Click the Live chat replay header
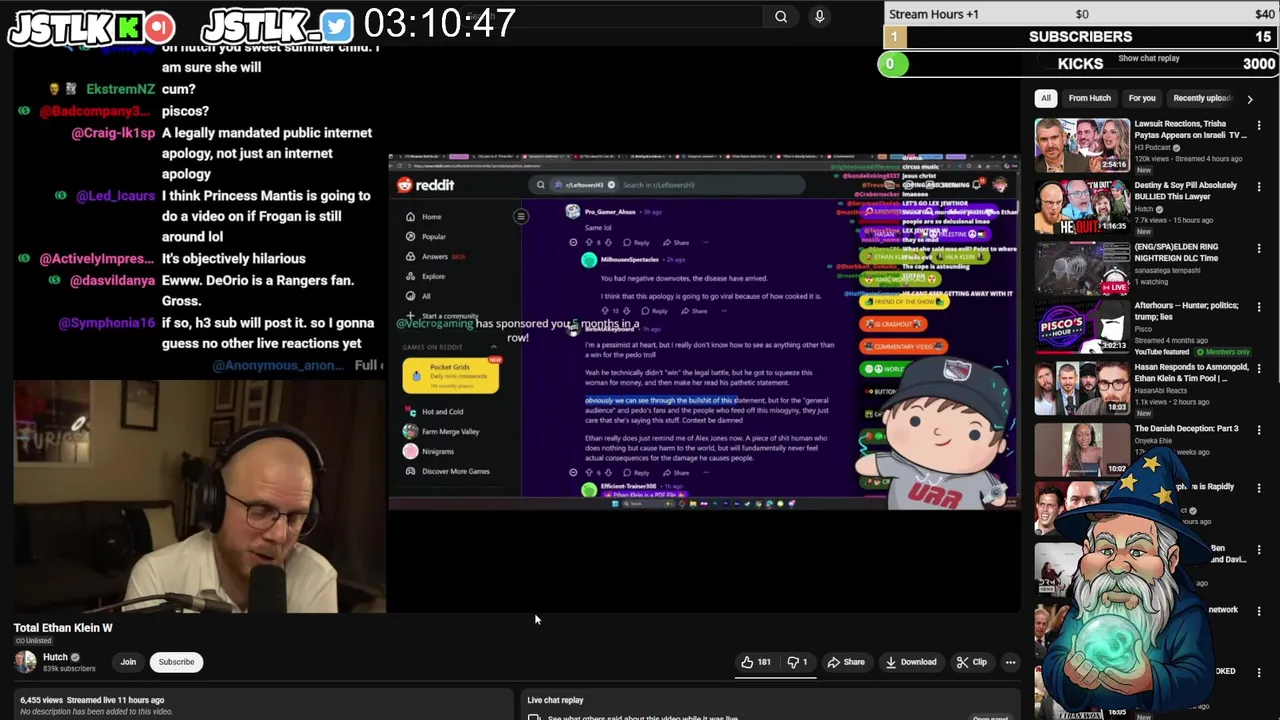Viewport: 1280px width, 720px height. click(x=555, y=700)
